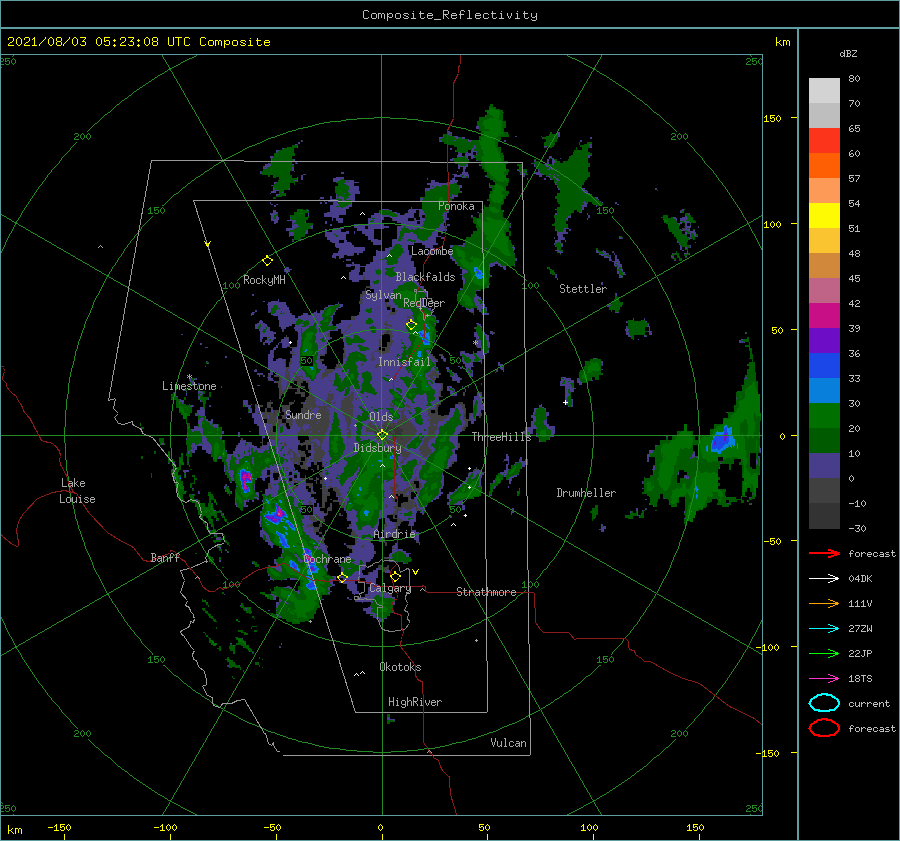900x841 pixels.
Task: Pick the red swatch between 65 and 60 dBZ
Action: 824,141
